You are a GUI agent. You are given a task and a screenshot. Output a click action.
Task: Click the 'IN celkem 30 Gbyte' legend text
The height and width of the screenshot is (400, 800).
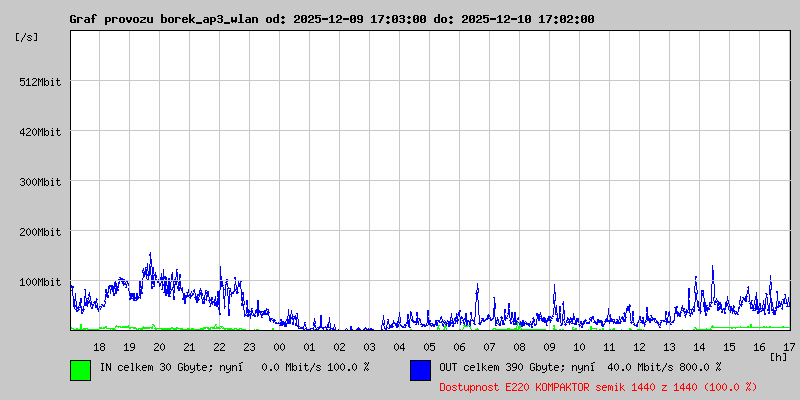155,367
